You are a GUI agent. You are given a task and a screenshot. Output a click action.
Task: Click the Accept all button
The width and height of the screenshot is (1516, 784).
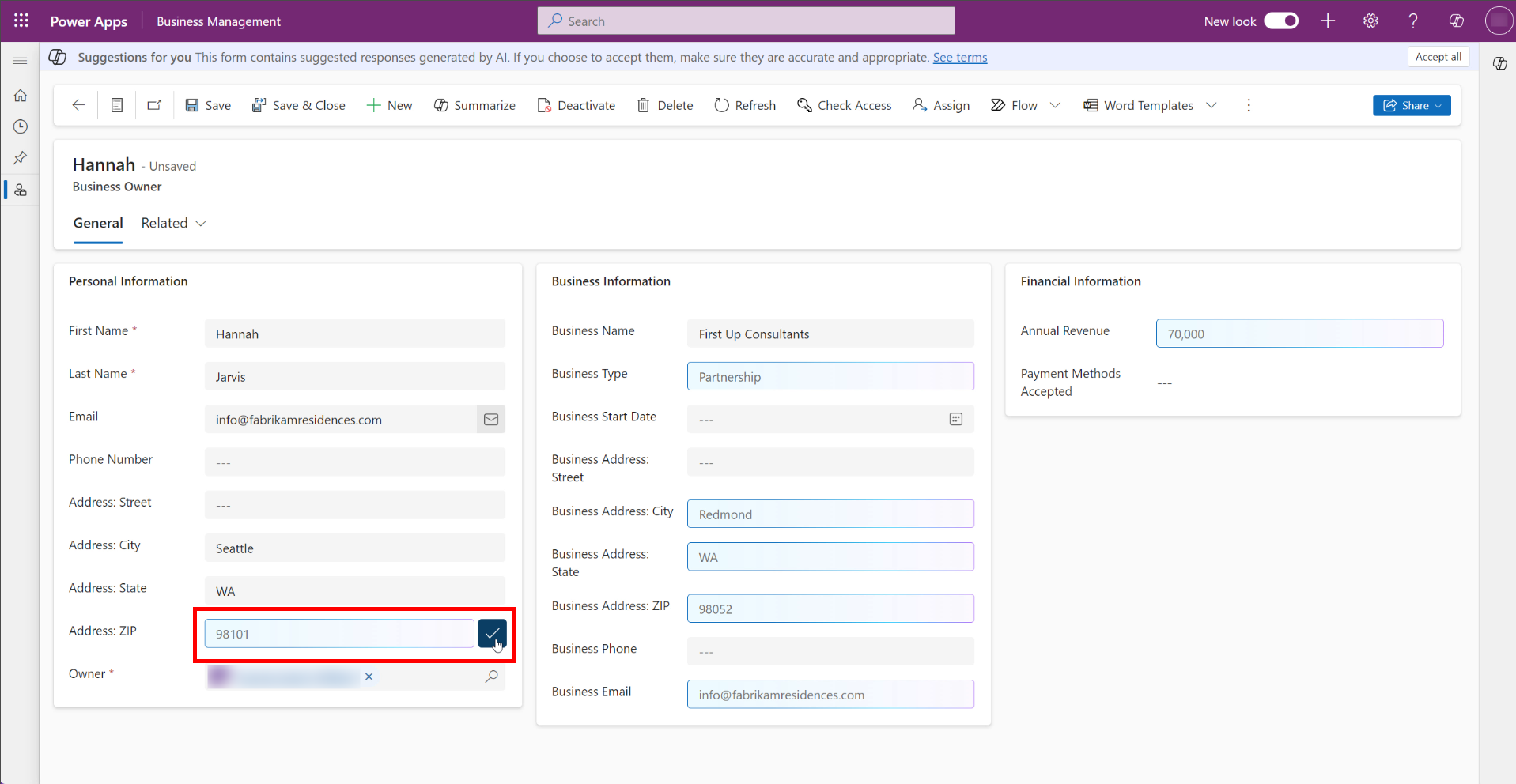1438,57
